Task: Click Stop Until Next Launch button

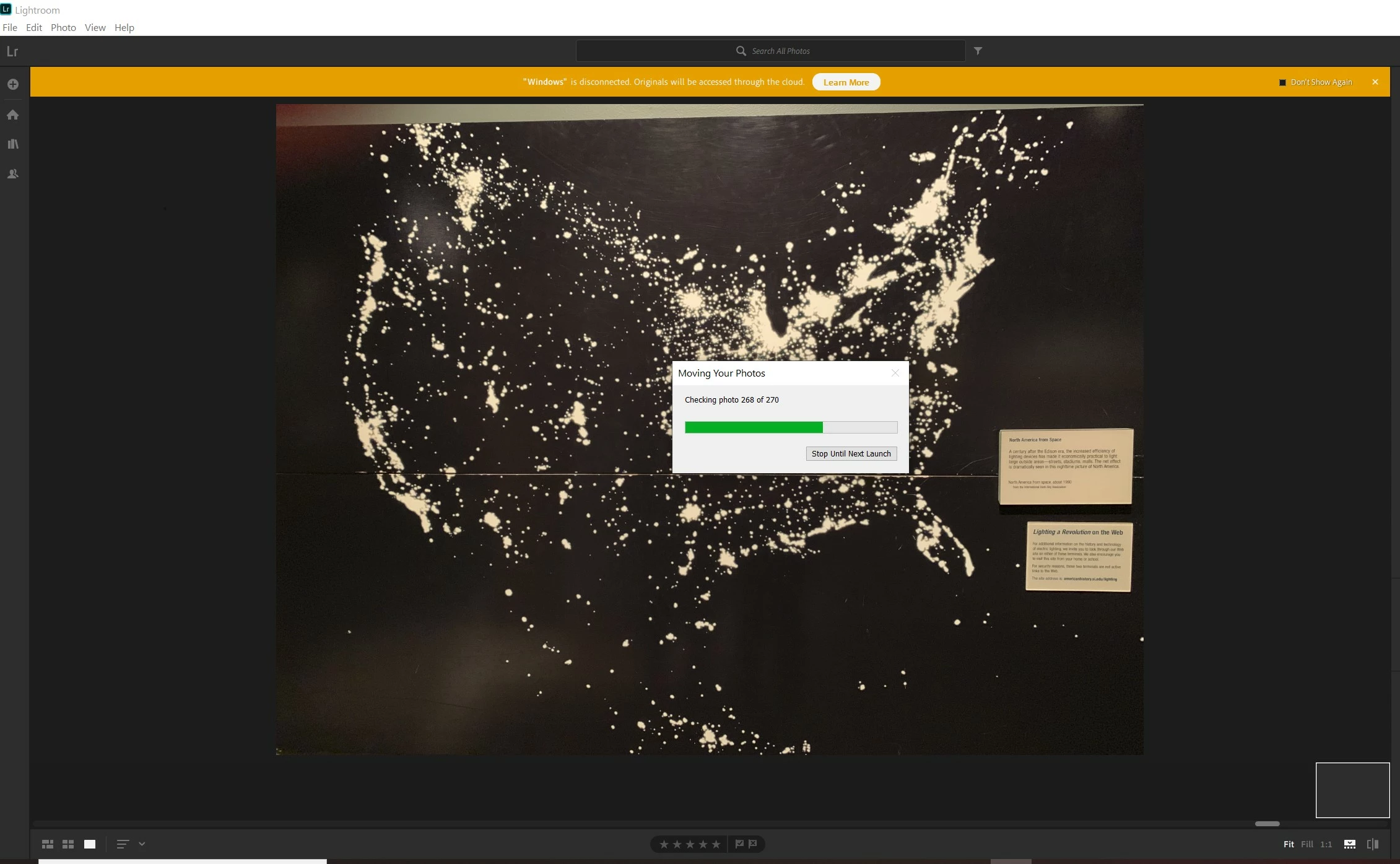Action: point(851,454)
